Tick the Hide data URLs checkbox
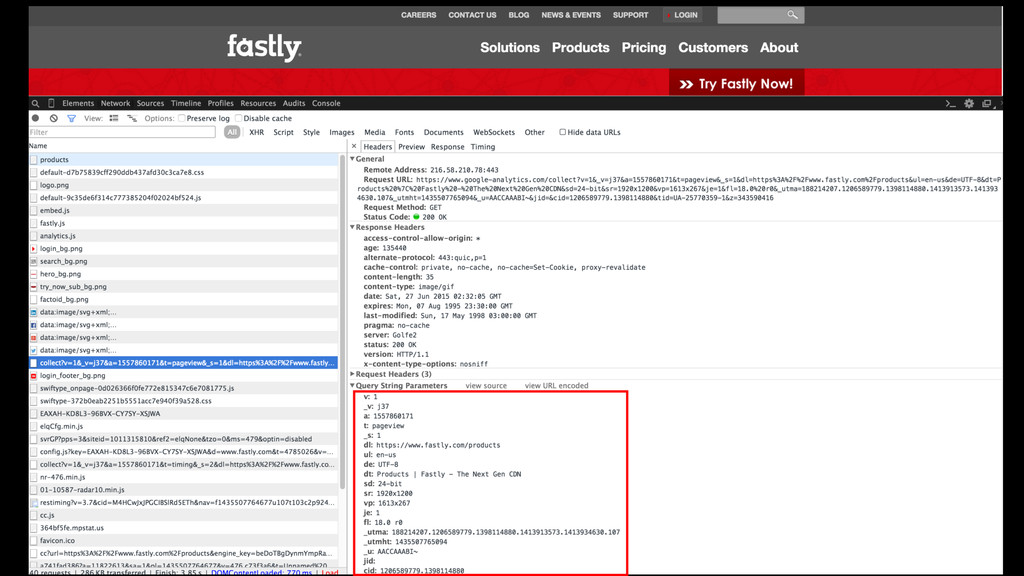Image resolution: width=1024 pixels, height=576 pixels. click(562, 132)
